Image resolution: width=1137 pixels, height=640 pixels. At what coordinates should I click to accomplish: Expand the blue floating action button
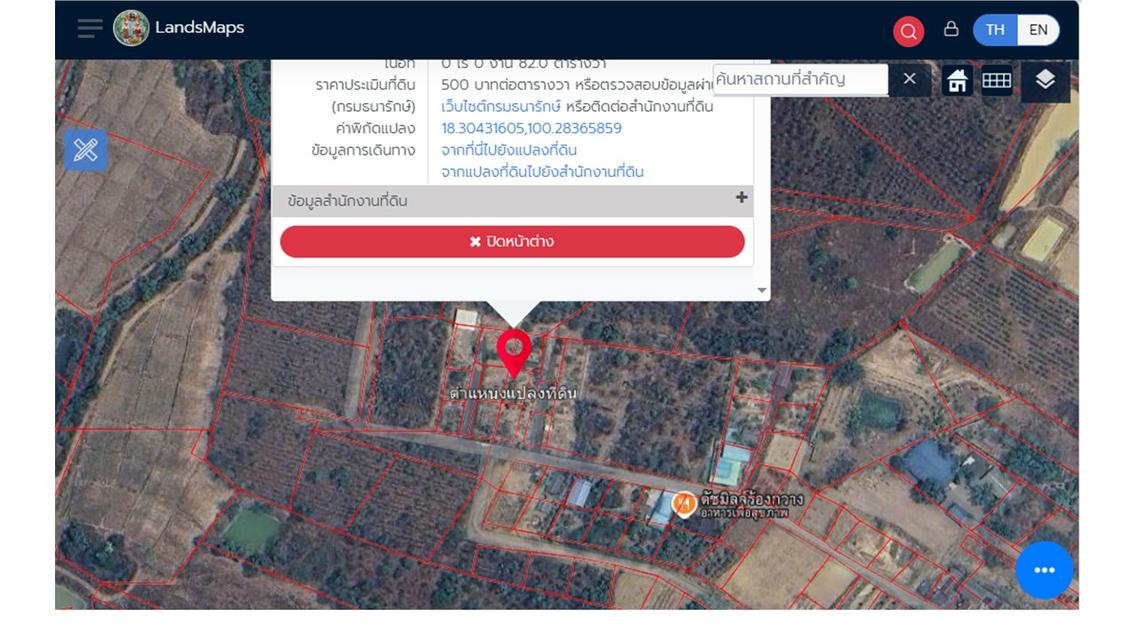click(x=1044, y=569)
